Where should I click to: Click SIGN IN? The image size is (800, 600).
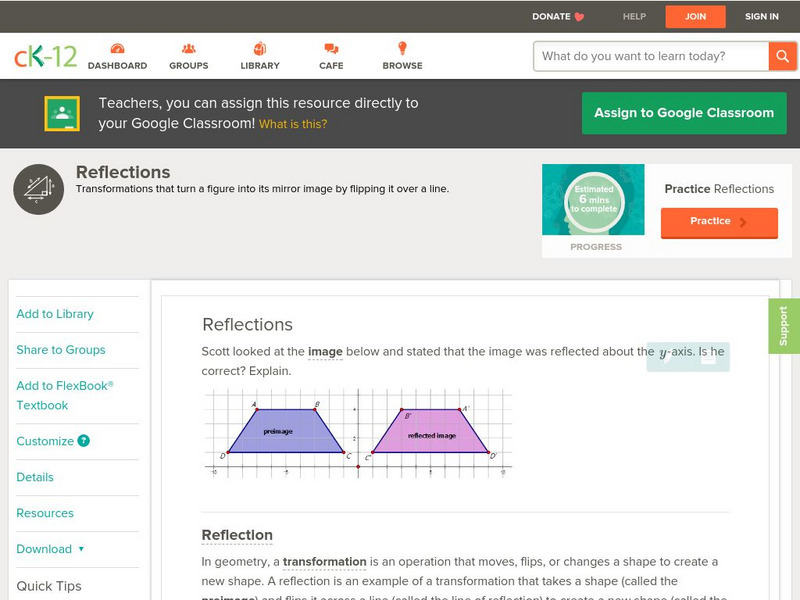click(762, 16)
